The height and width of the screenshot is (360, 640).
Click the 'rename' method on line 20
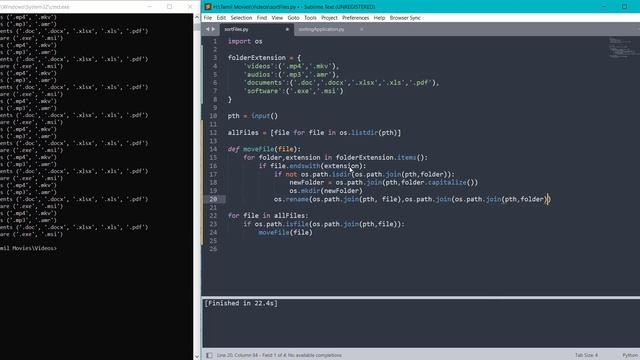(x=297, y=199)
